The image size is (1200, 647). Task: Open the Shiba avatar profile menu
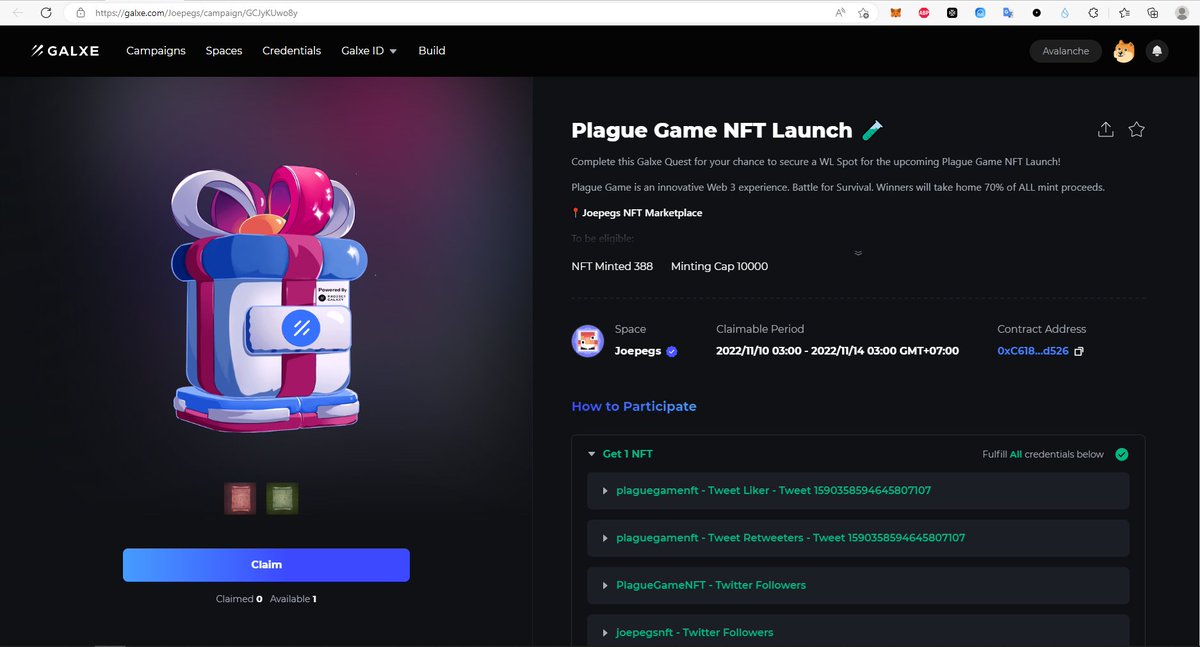1124,51
